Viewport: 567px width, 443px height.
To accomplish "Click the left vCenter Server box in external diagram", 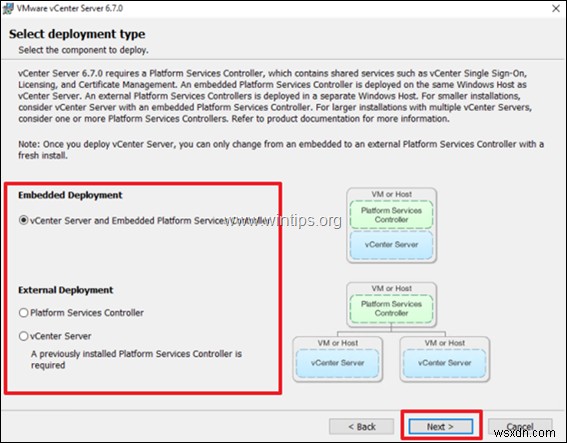I will tap(337, 363).
